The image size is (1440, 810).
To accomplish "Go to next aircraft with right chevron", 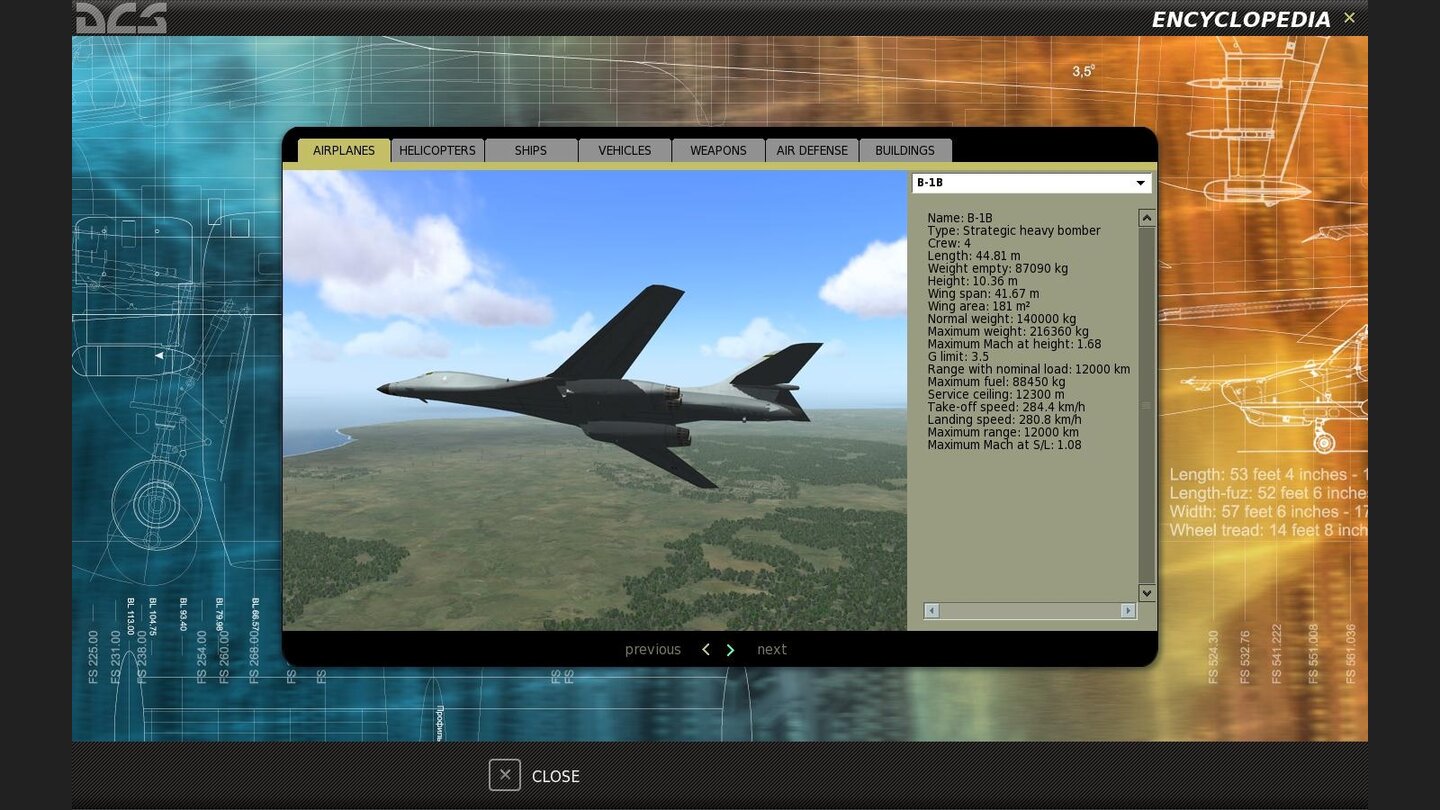I will (x=730, y=650).
